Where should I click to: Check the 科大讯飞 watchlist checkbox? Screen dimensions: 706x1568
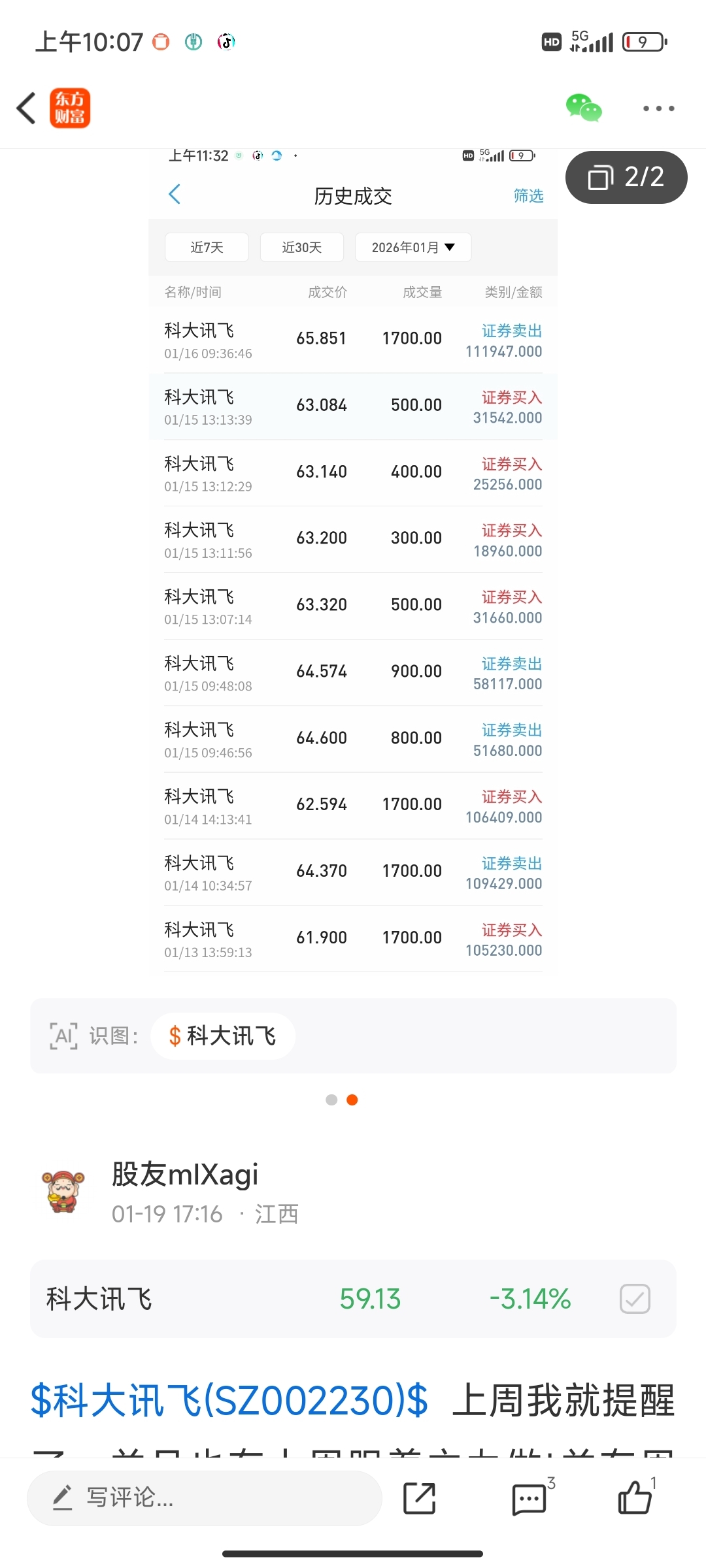pos(635,1299)
